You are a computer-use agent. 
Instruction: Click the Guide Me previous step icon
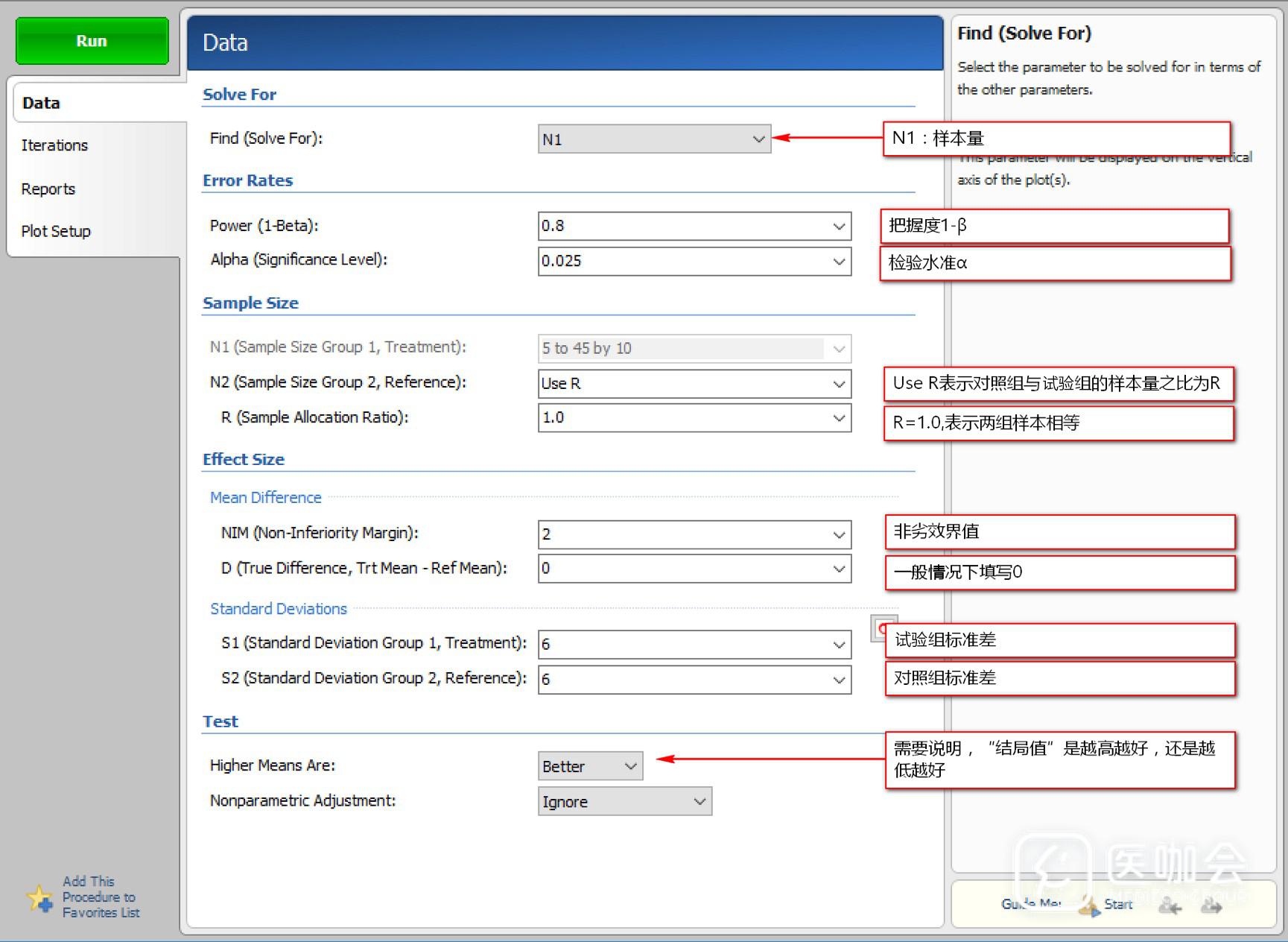click(1170, 906)
